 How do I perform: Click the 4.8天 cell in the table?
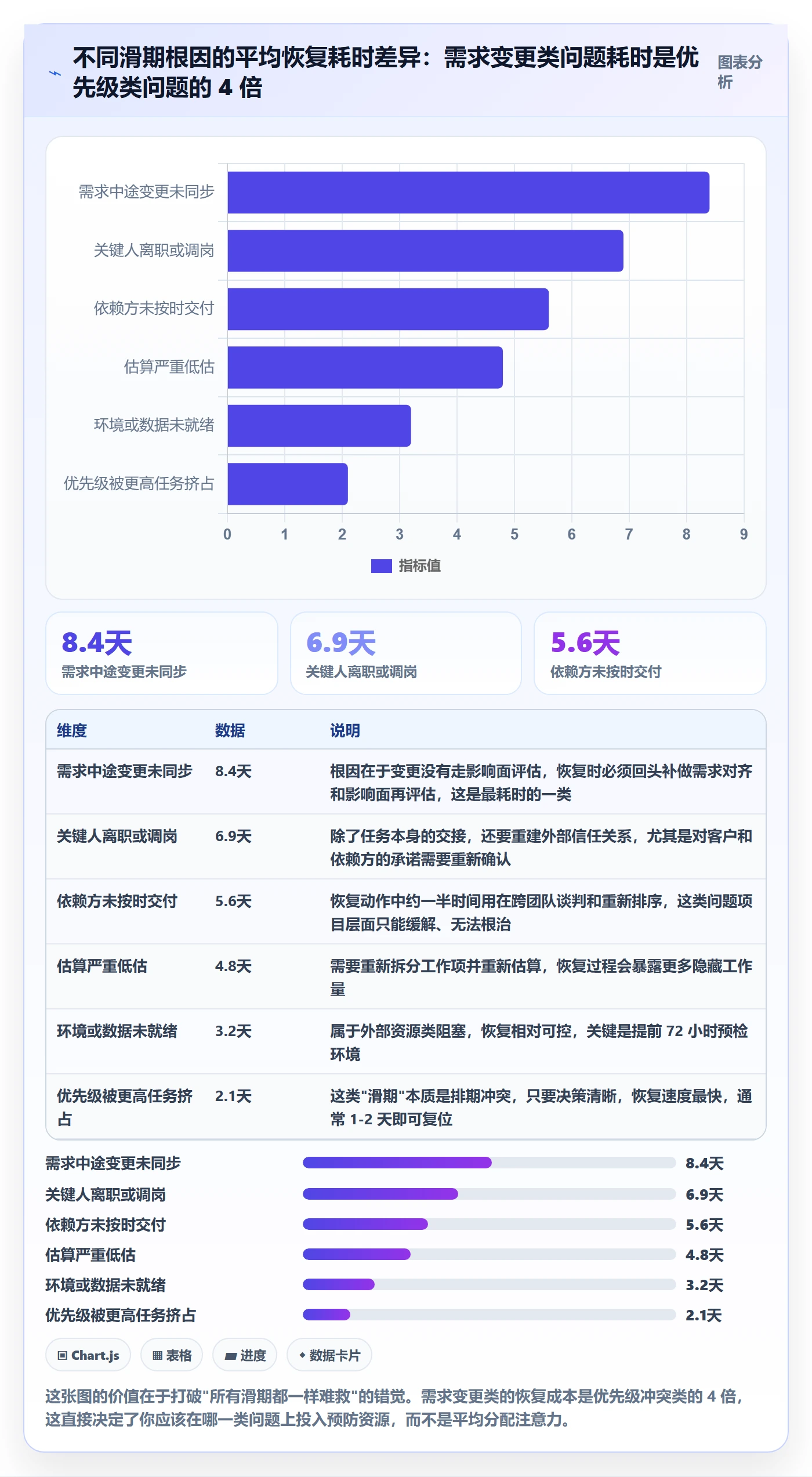pyautogui.click(x=233, y=966)
